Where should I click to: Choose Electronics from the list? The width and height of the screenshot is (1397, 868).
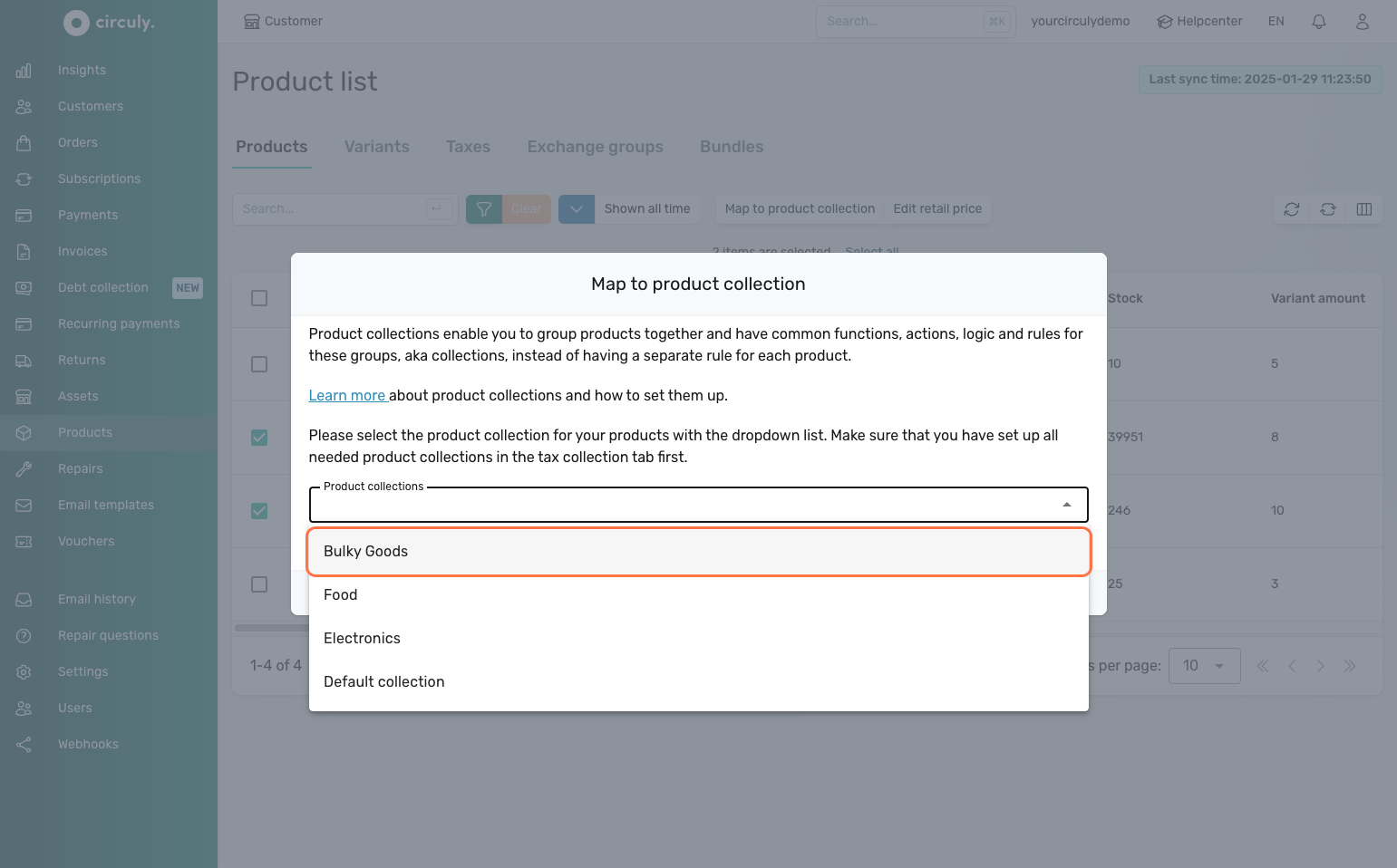698,639
